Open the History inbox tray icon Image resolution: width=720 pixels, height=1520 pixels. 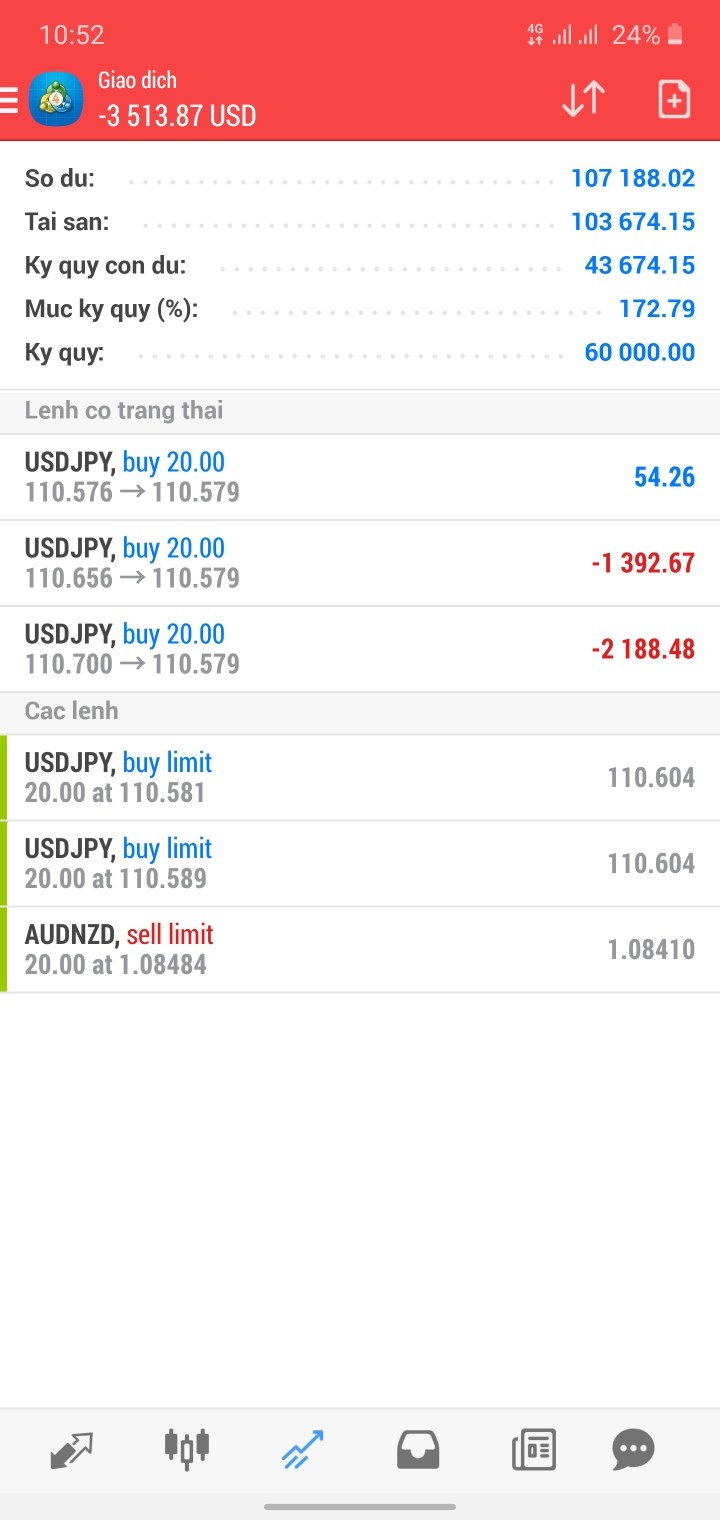click(x=418, y=1448)
